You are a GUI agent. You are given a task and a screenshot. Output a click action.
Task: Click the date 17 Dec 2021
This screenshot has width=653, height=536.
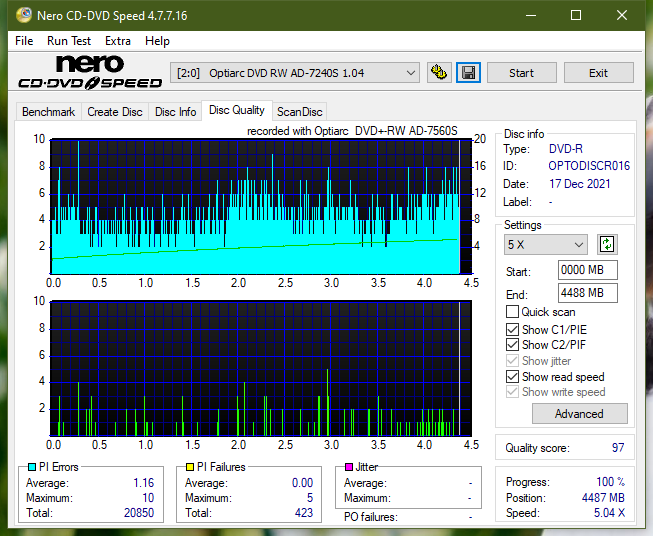(580, 184)
